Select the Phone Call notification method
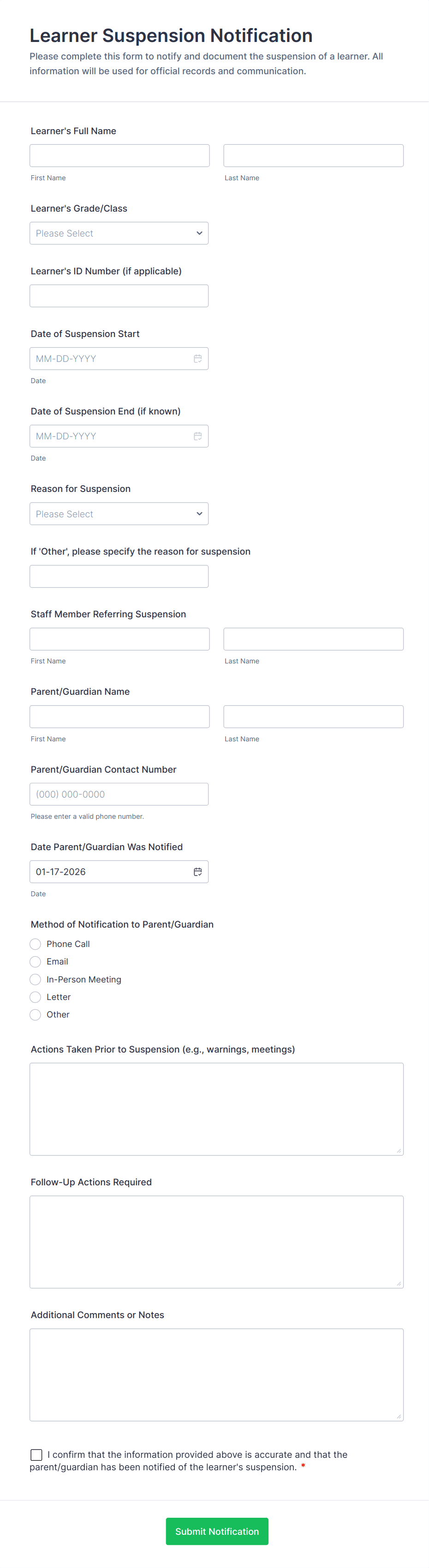Viewport: 429px width, 1568px height. (x=36, y=944)
